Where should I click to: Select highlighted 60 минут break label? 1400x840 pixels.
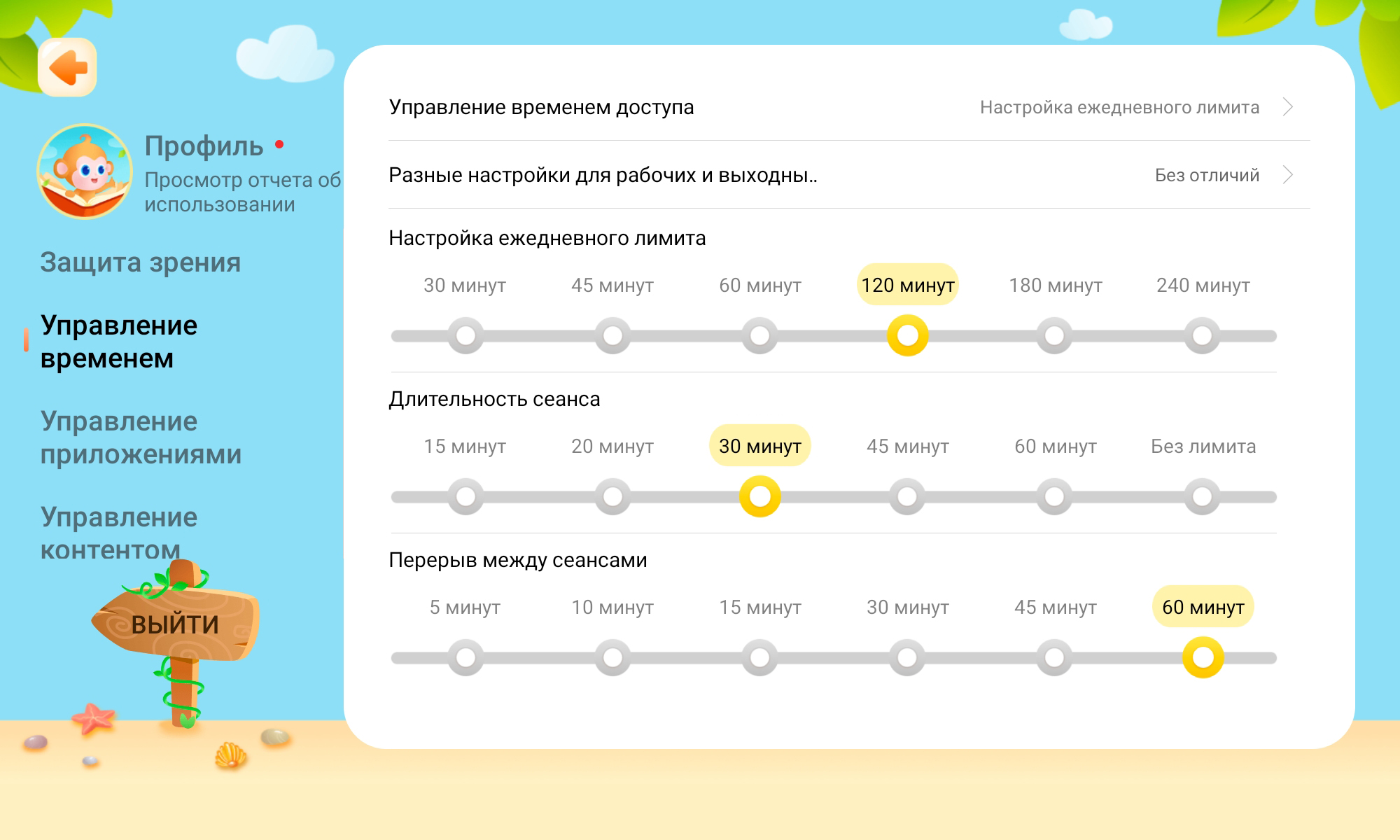1203,607
